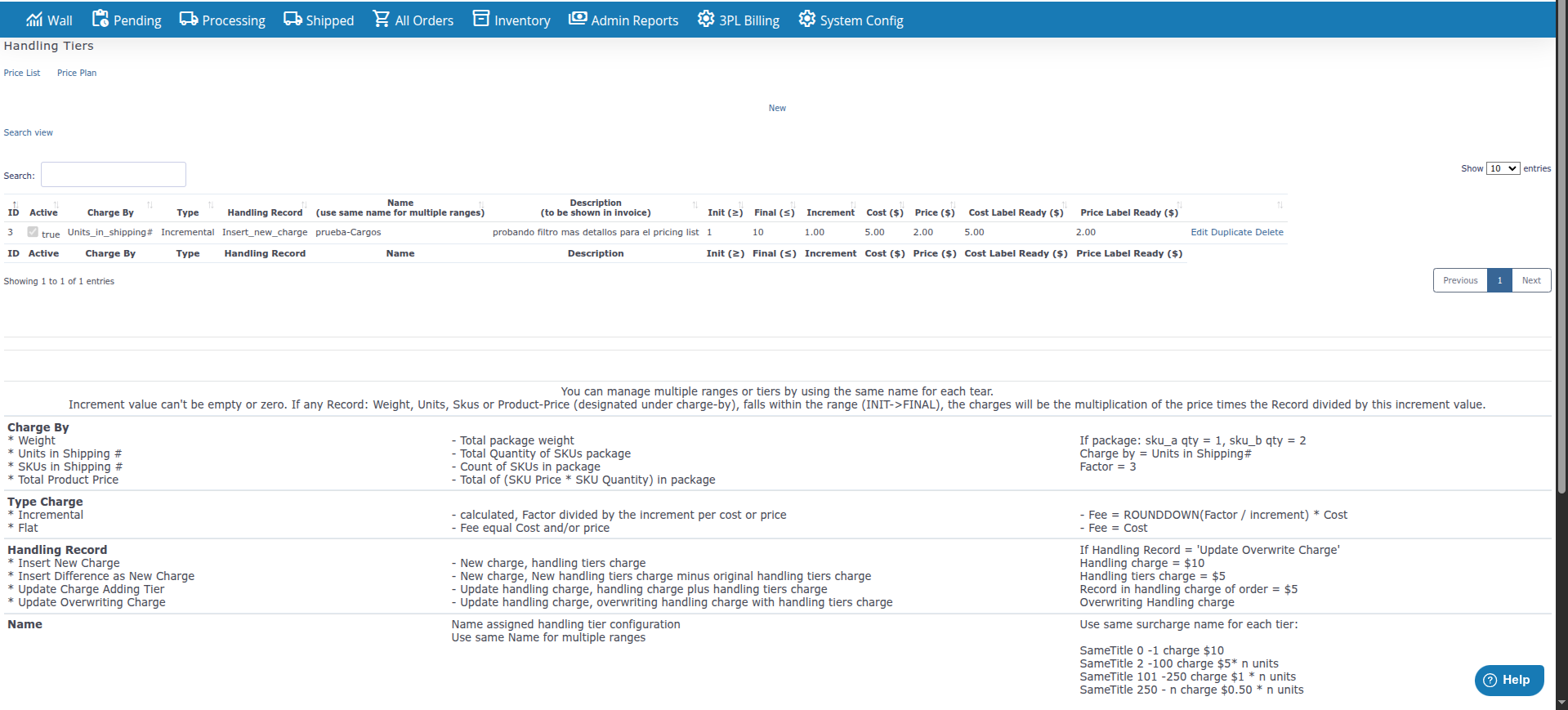The image size is (1568, 710).
Task: Open the Price List tab
Action: pyautogui.click(x=22, y=73)
